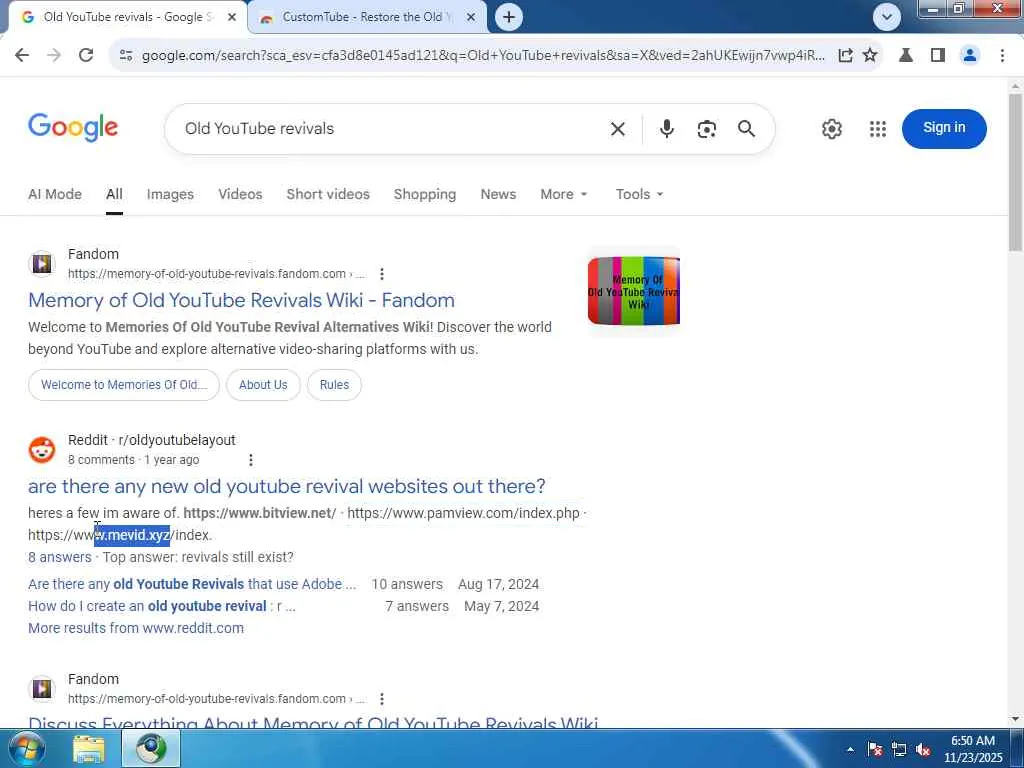Click the 8 answers link
This screenshot has height=768, width=1024.
pos(59,557)
